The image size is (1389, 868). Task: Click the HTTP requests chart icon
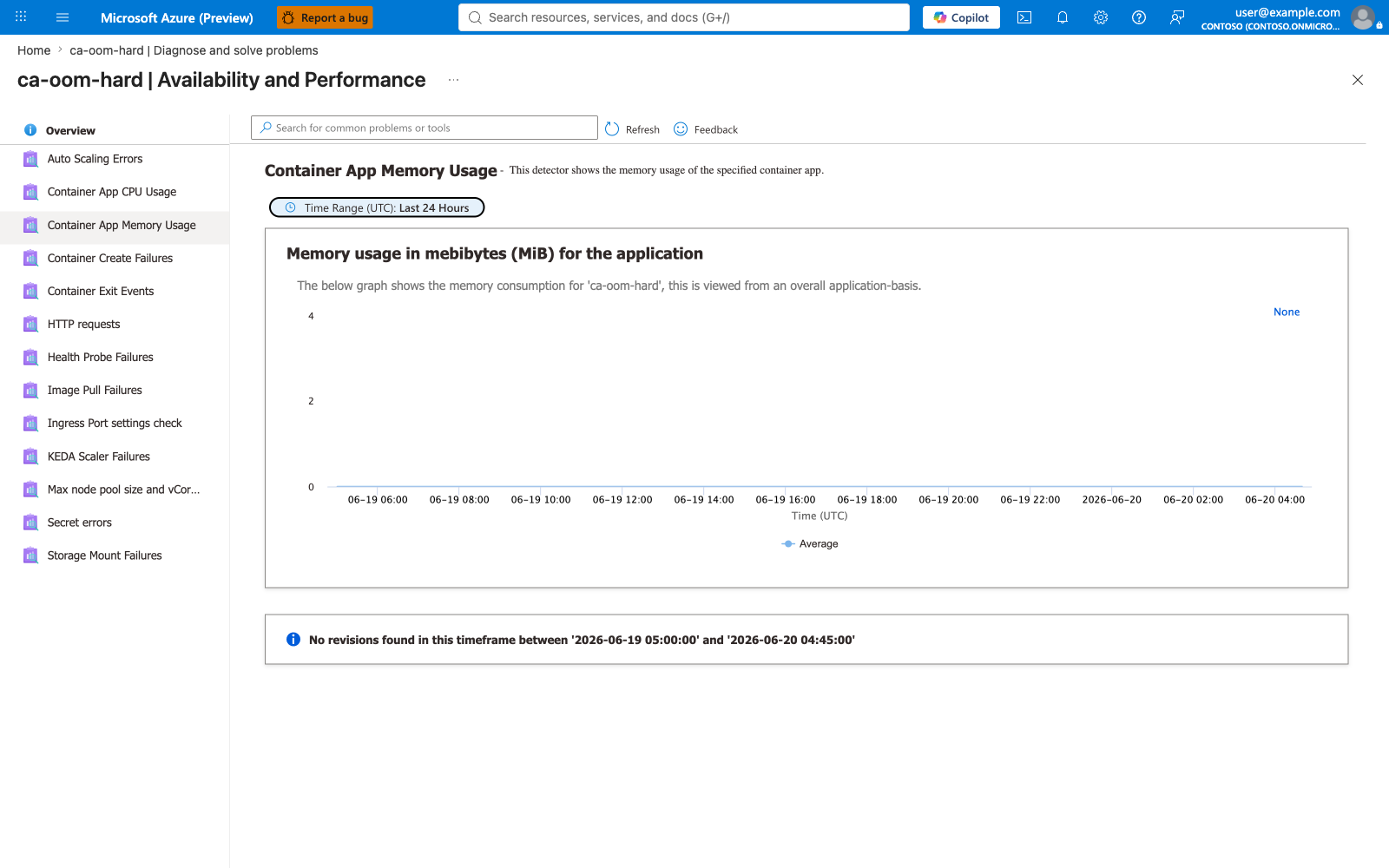coord(30,324)
